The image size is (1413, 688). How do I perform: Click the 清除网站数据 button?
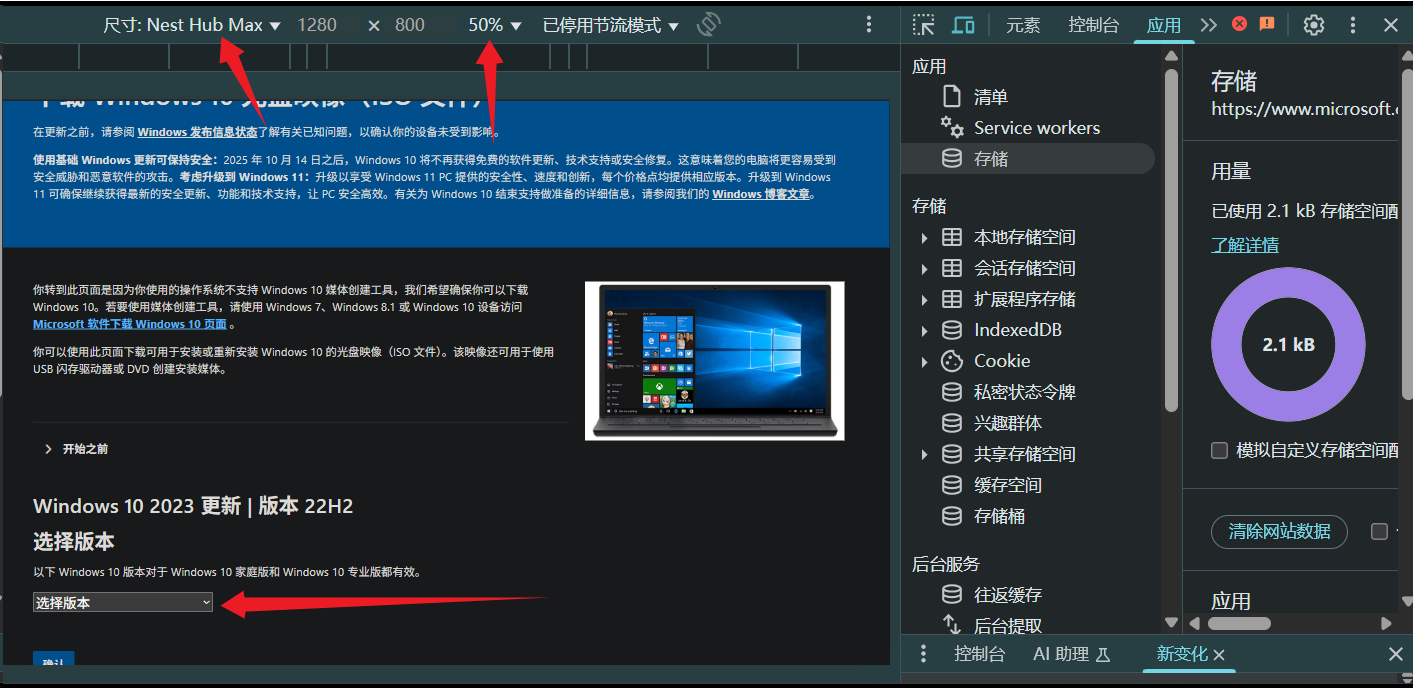[x=1279, y=531]
